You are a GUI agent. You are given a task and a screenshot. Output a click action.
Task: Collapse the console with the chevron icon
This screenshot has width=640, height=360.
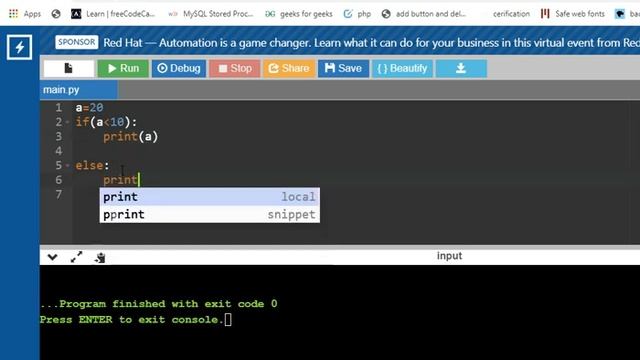(52, 257)
